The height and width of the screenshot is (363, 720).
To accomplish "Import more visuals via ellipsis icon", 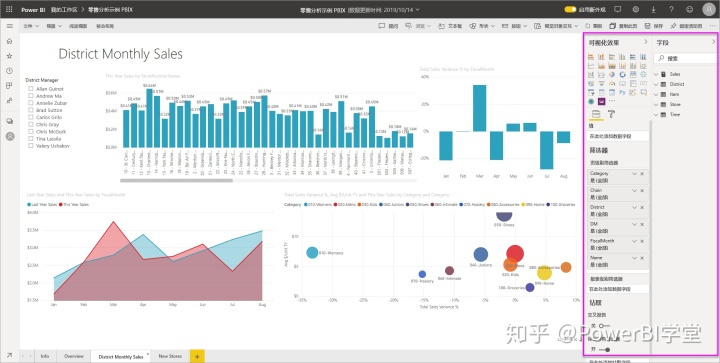I will coord(612,101).
